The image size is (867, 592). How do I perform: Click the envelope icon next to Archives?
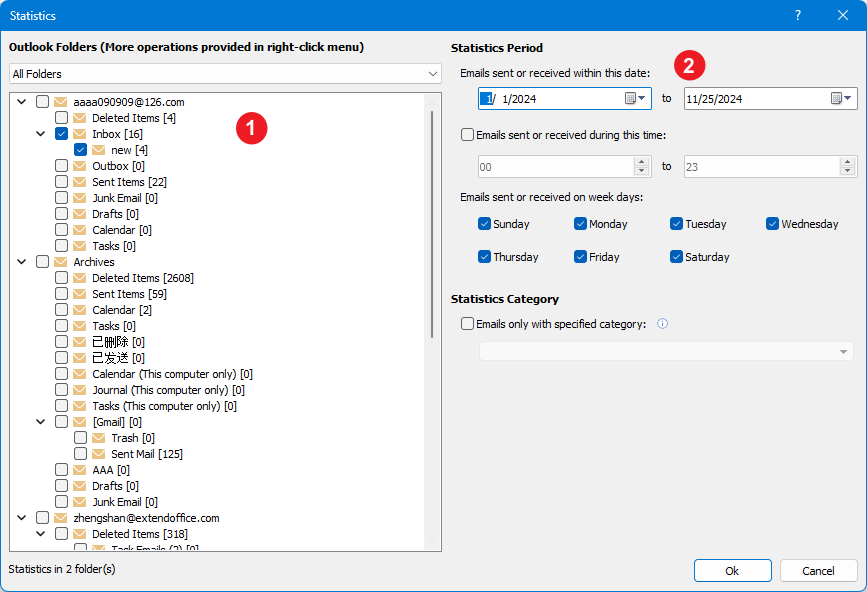pos(61,262)
